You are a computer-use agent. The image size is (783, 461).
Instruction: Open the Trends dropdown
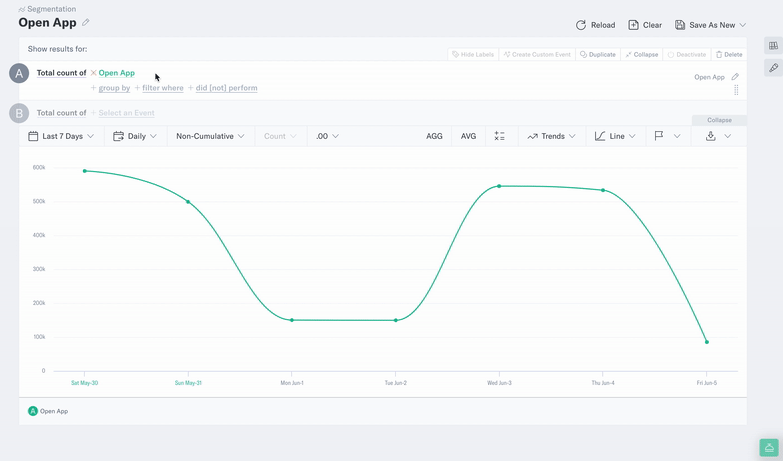552,136
